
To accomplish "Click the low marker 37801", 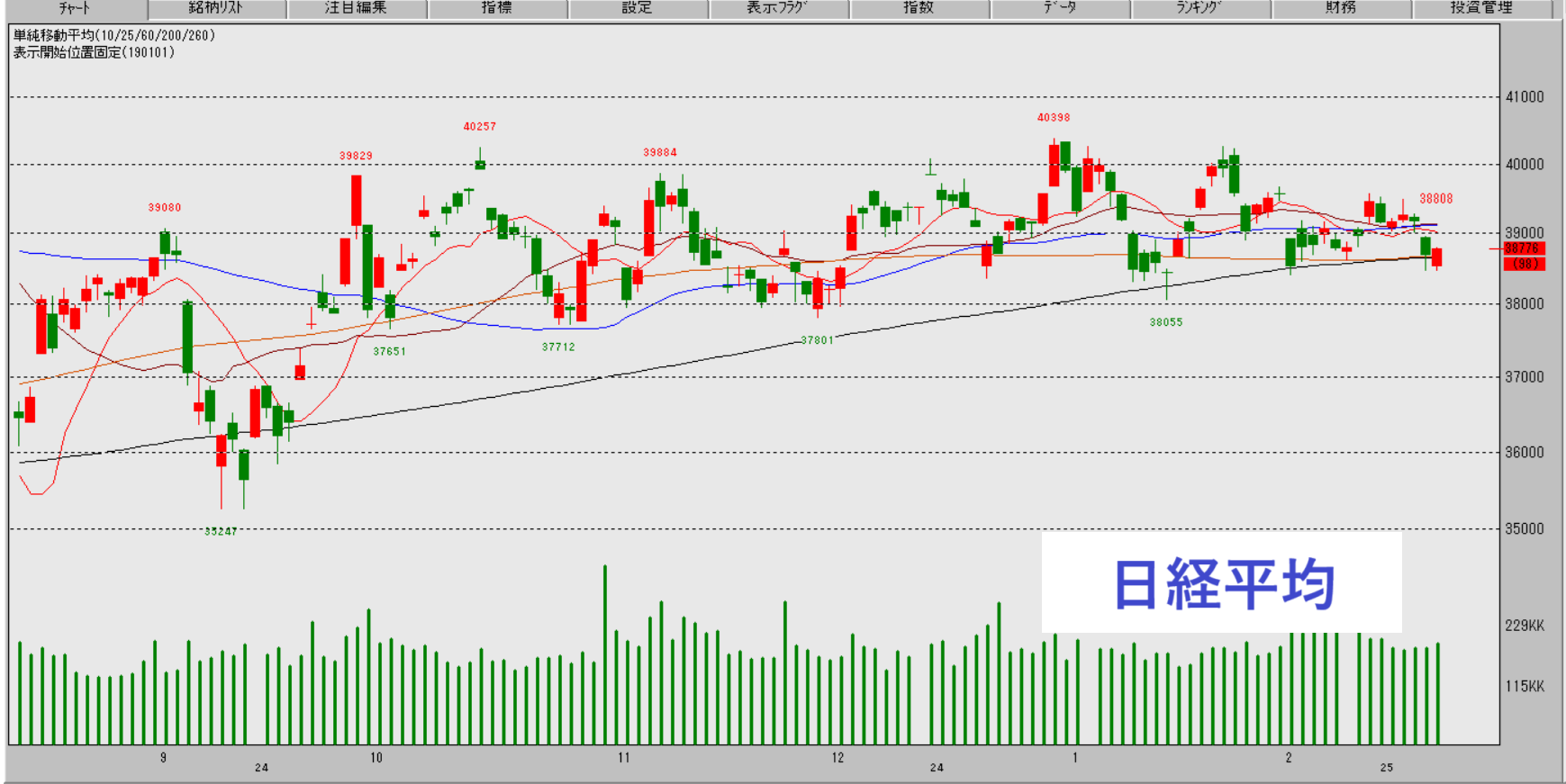I will pos(818,341).
